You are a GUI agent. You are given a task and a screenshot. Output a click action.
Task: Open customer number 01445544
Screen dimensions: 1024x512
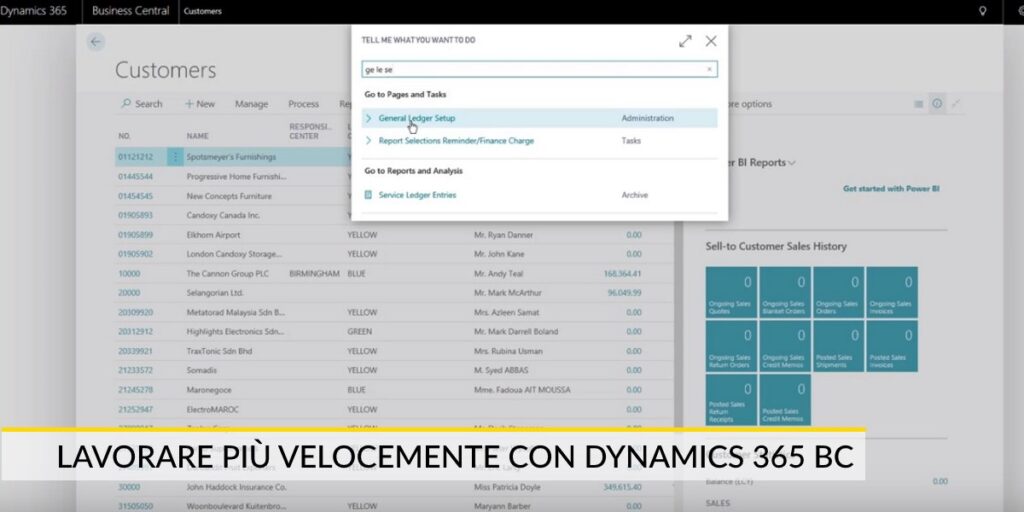coord(135,176)
